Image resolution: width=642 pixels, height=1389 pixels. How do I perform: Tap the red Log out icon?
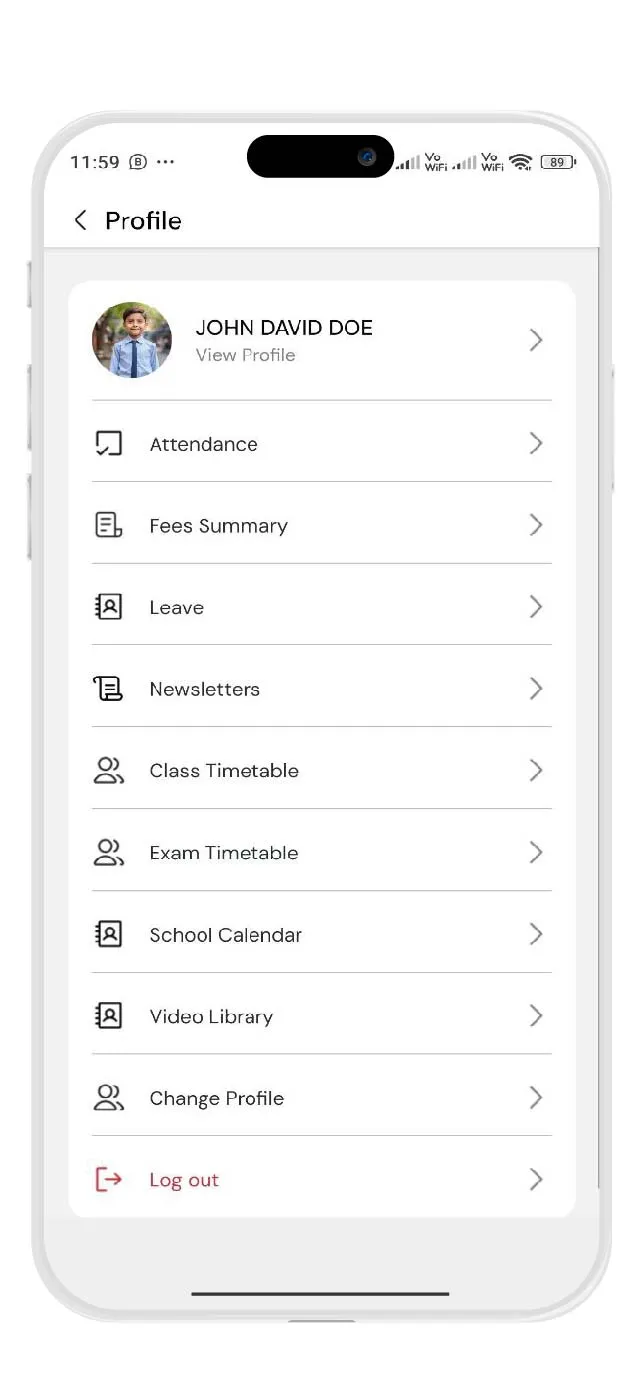[108, 1180]
